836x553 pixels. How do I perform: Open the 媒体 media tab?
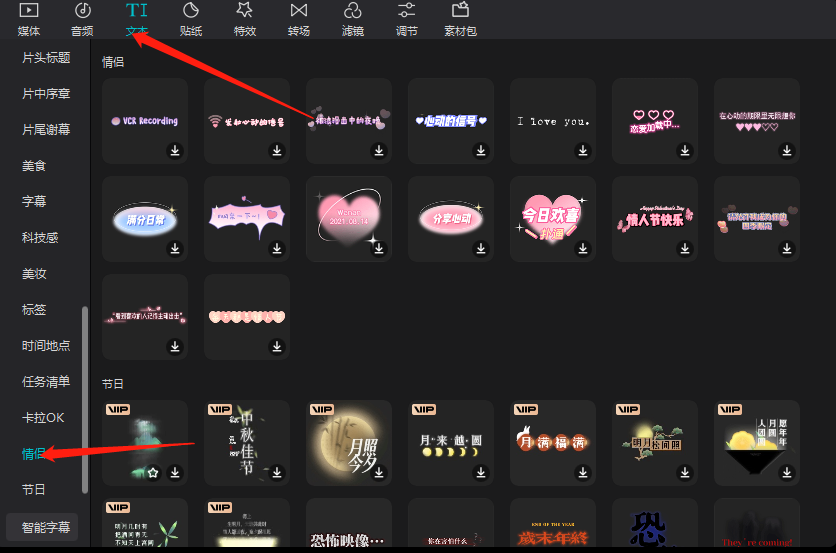29,19
